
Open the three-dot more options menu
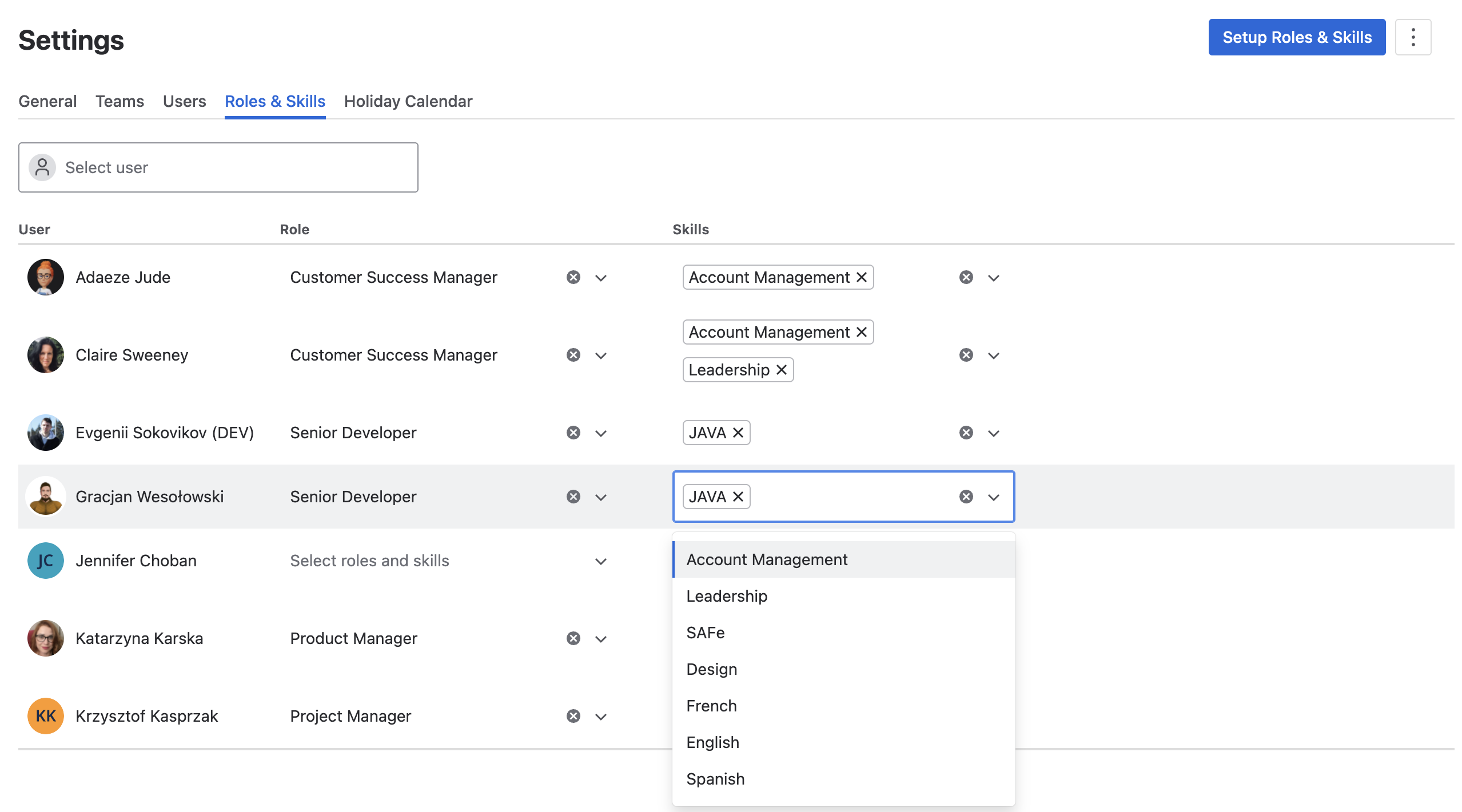(1412, 37)
